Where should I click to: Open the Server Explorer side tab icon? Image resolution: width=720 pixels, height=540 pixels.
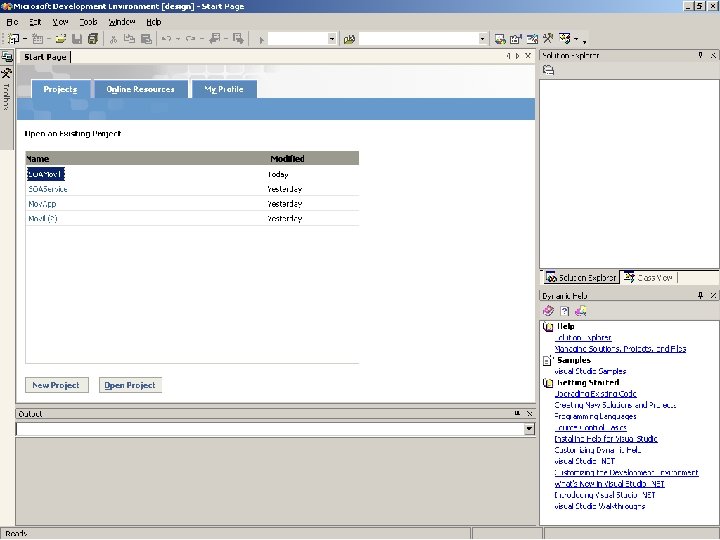coord(7,57)
